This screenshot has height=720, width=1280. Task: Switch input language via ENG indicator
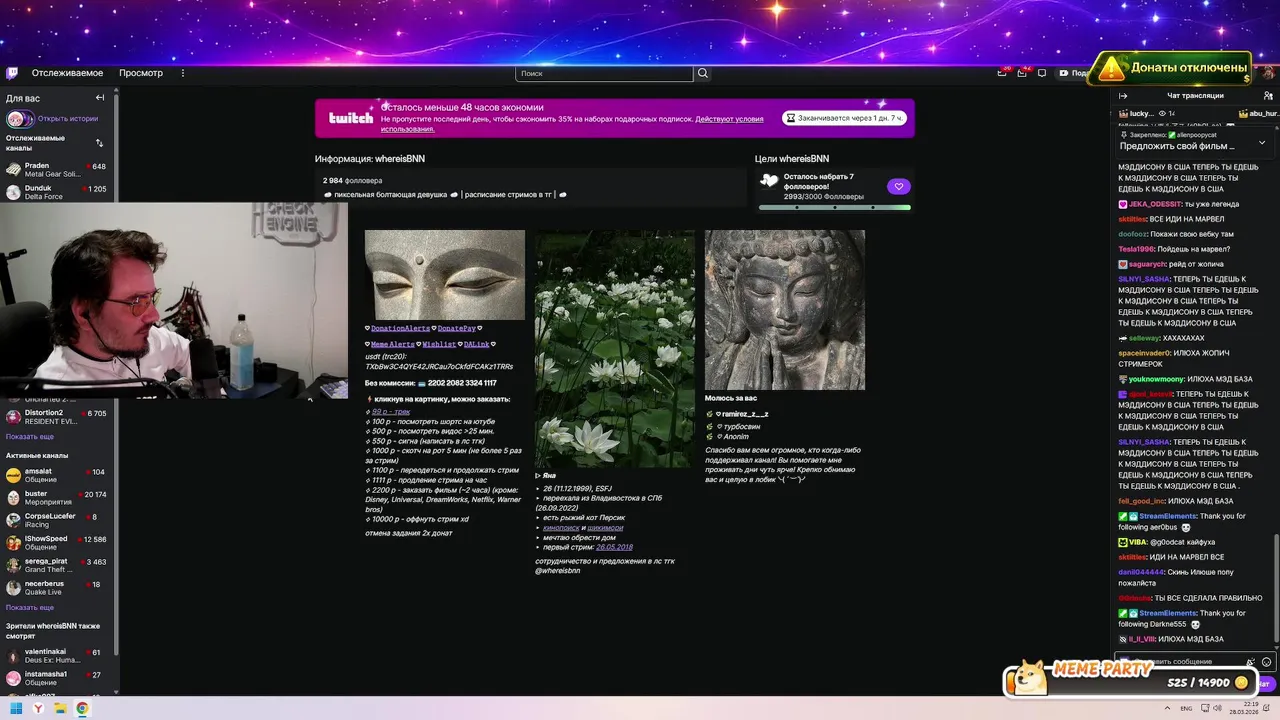pyautogui.click(x=1185, y=708)
